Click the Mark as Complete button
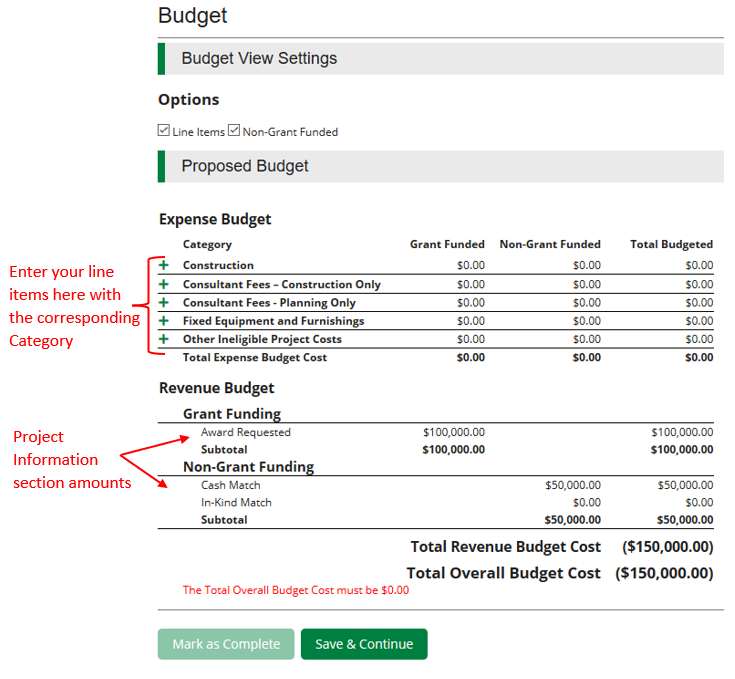Viewport: 735px width, 679px height. (x=226, y=644)
